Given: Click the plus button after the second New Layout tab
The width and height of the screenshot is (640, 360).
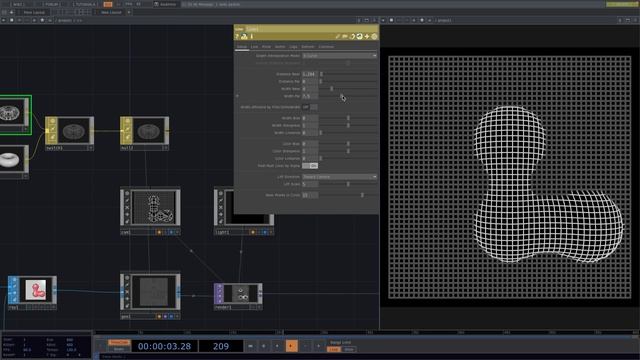Looking at the screenshot, I should (x=129, y=12).
